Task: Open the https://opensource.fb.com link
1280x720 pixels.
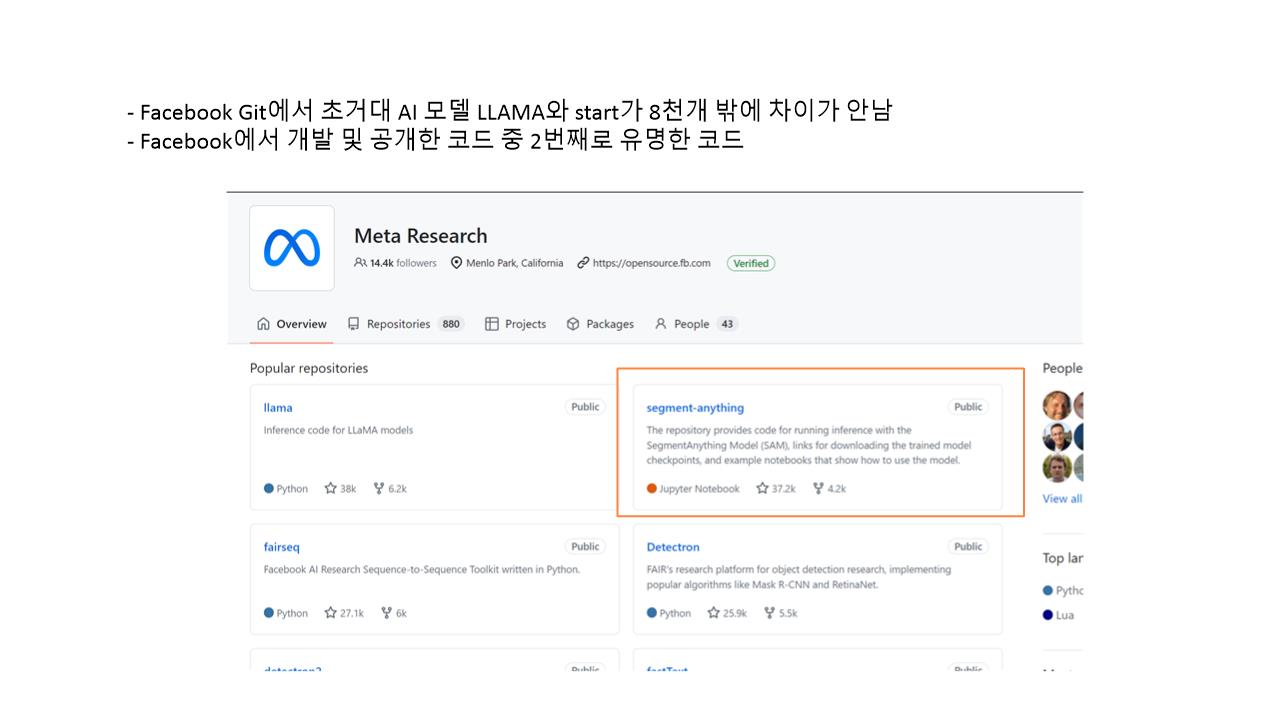Action: [651, 263]
